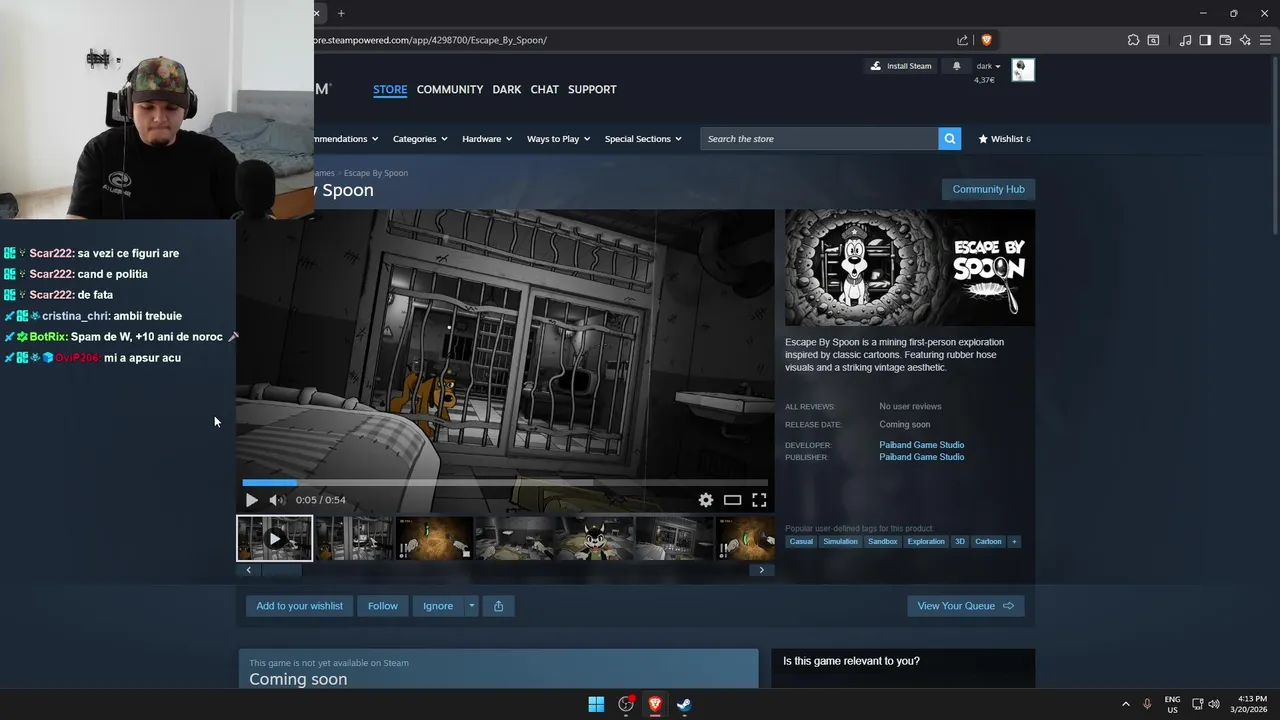The height and width of the screenshot is (720, 1280).
Task: Open the Wishlist link
Action: [x=1004, y=139]
